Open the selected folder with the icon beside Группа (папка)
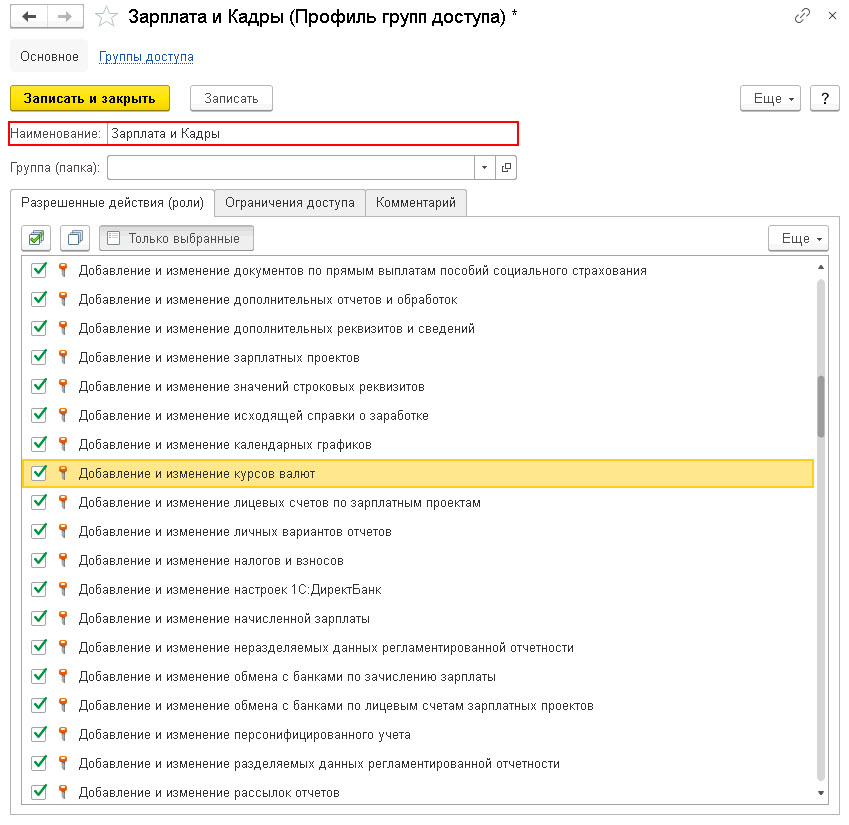 coord(506,167)
